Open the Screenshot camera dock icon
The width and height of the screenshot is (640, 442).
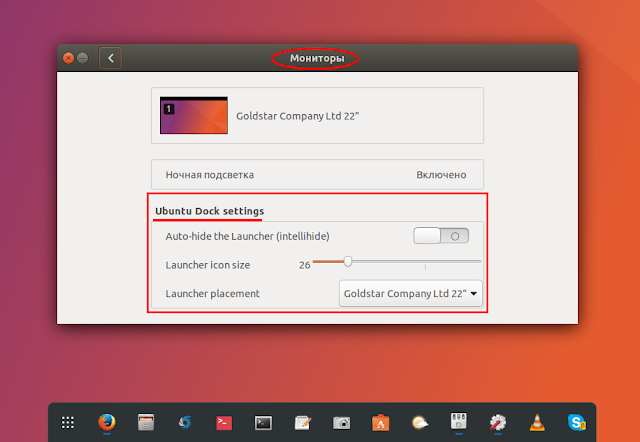click(342, 423)
